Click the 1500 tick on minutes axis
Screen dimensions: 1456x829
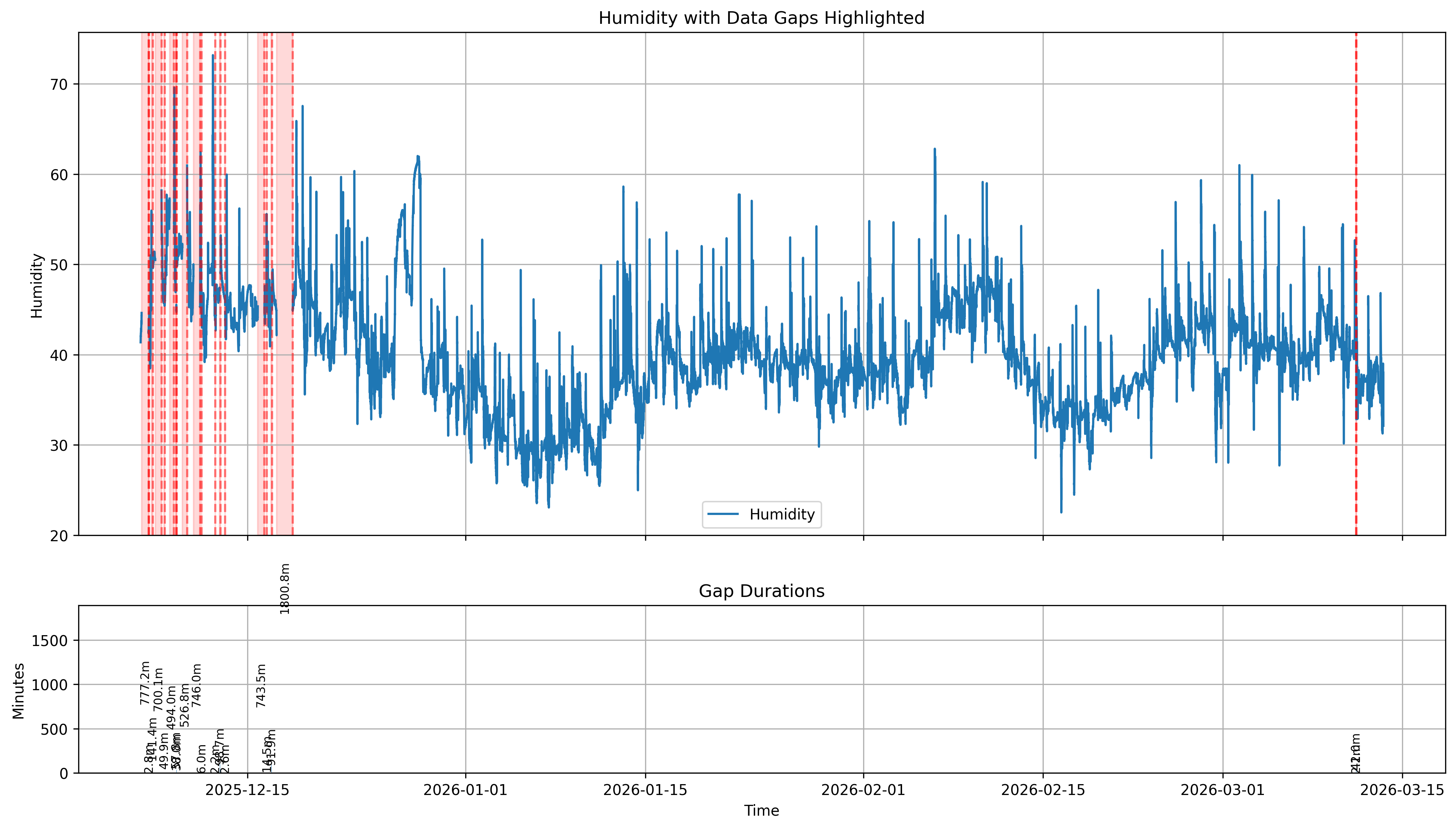click(x=50, y=641)
